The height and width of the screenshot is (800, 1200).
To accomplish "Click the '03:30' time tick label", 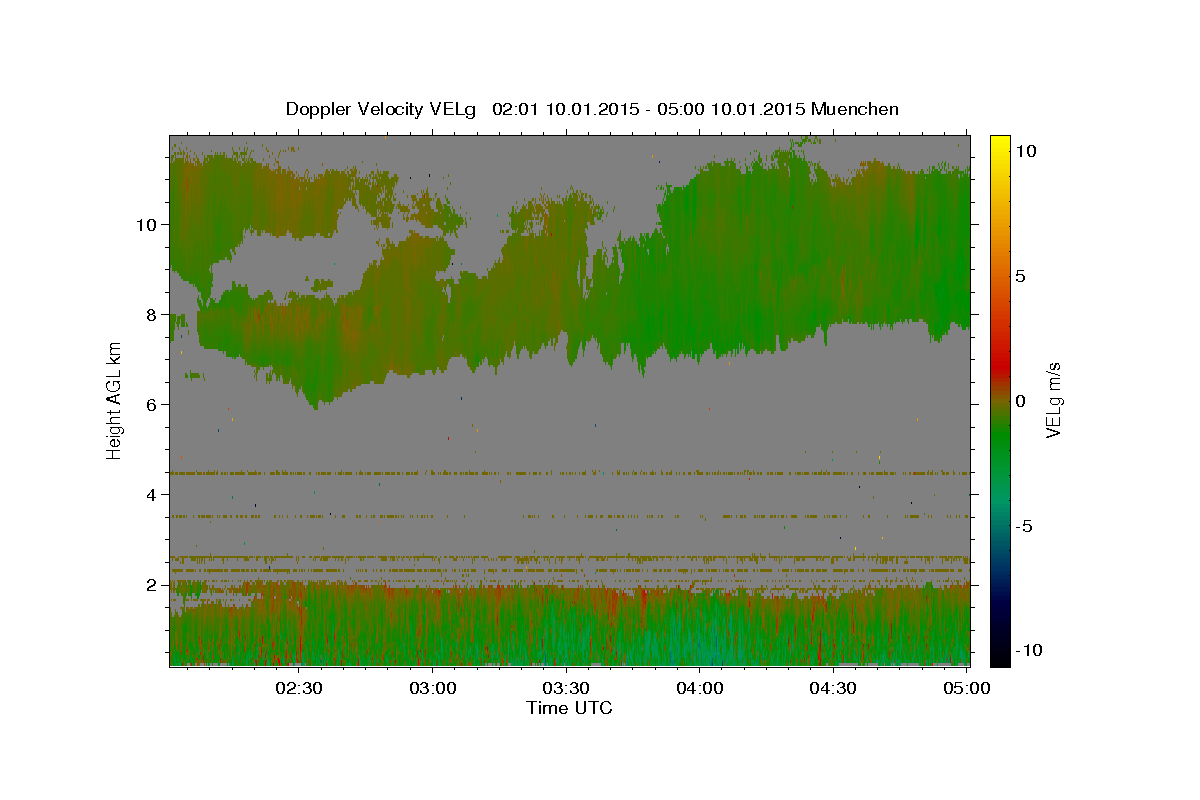I will [567, 688].
